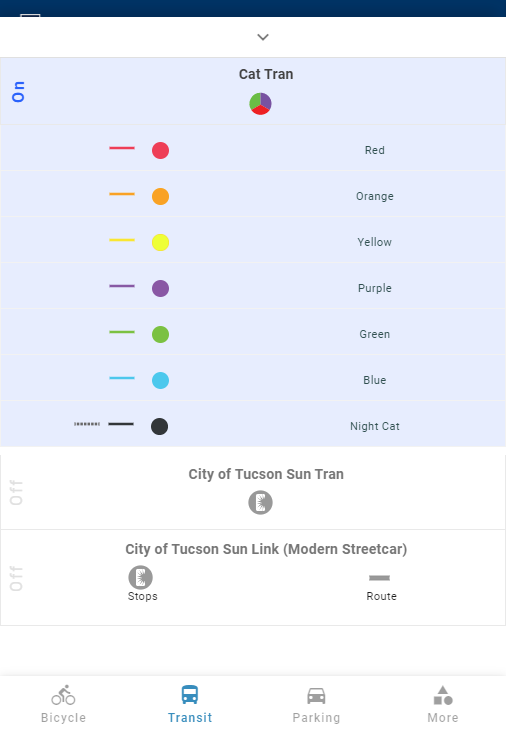This screenshot has height=732, width=506.
Task: Select the Orange route label
Action: pos(375,196)
